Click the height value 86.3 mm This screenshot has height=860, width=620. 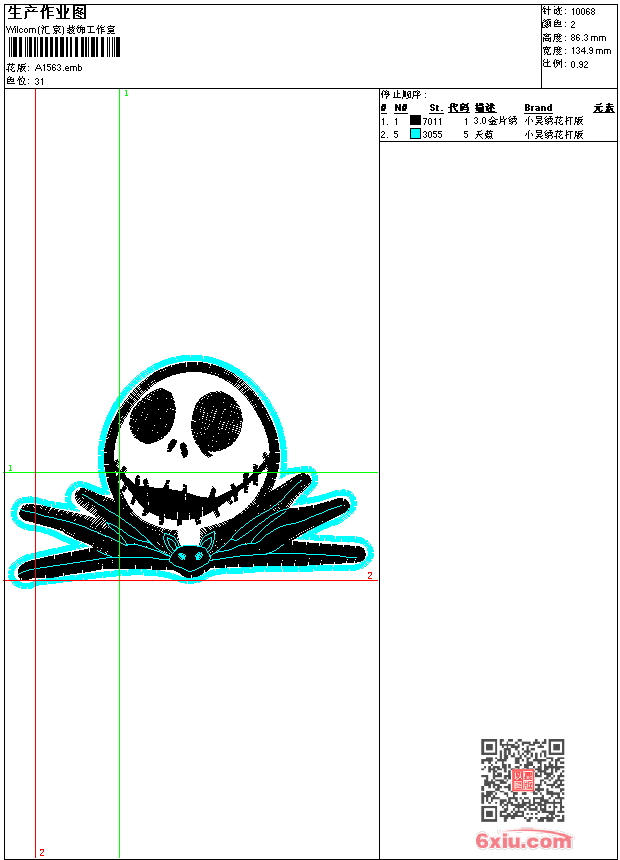coord(588,38)
